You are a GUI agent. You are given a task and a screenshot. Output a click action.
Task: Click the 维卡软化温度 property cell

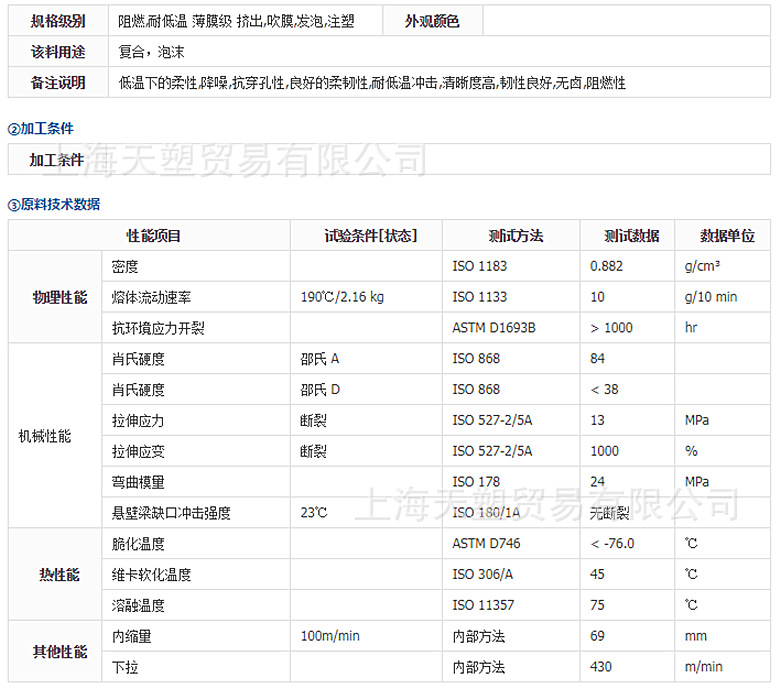[x=196, y=575]
